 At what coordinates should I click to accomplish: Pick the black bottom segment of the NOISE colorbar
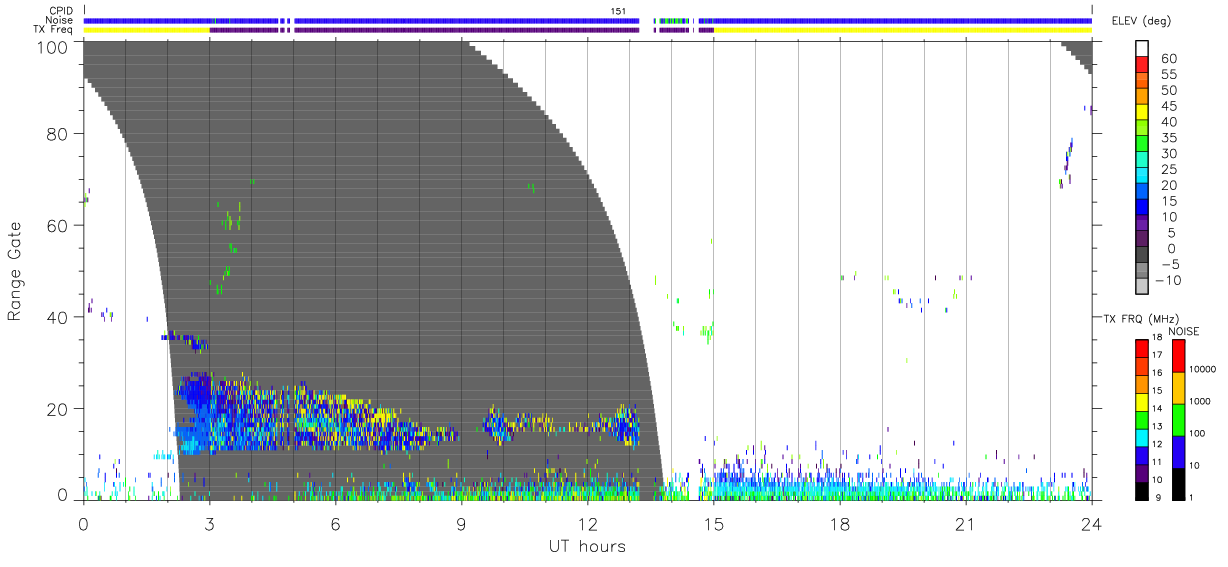tap(1178, 483)
